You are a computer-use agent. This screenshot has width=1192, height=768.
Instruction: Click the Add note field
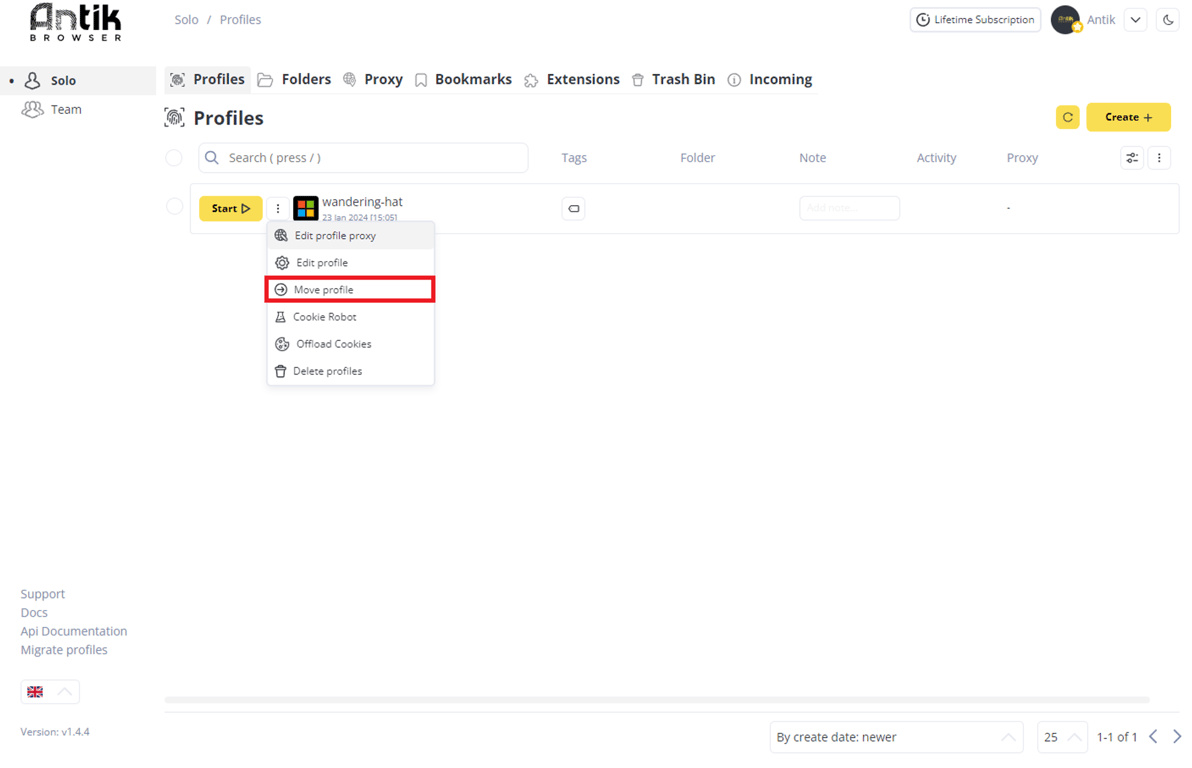click(849, 208)
